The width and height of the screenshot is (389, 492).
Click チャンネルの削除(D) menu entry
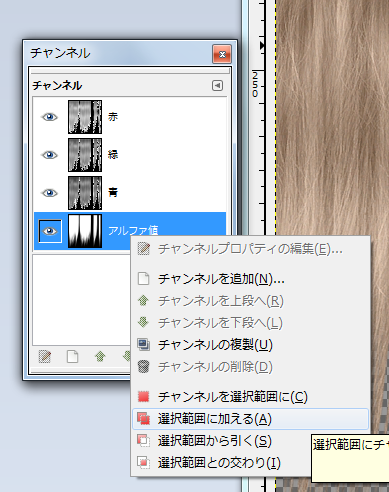tap(250, 367)
